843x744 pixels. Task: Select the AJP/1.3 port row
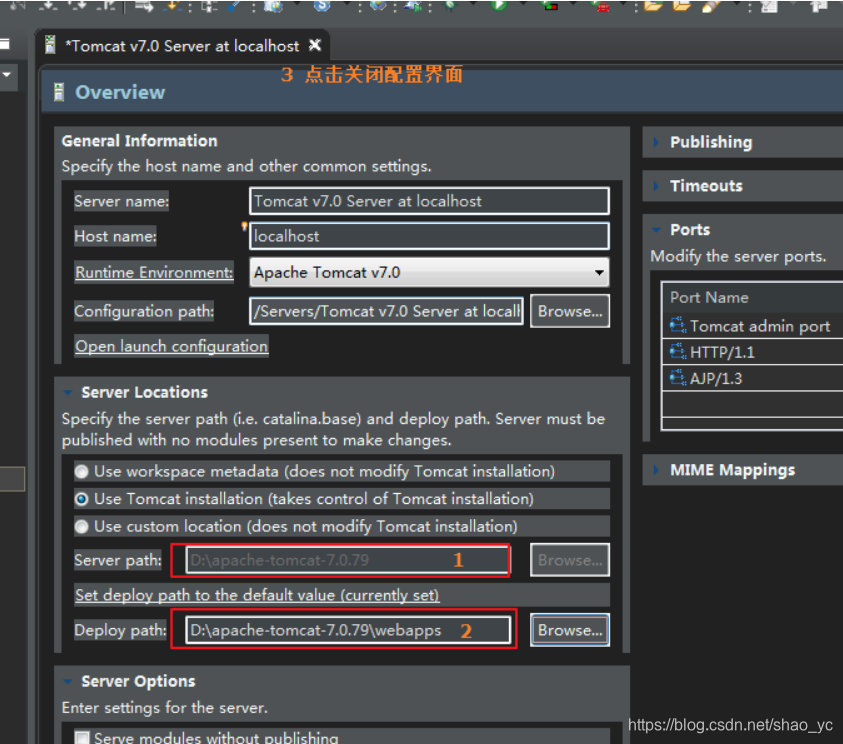753,378
